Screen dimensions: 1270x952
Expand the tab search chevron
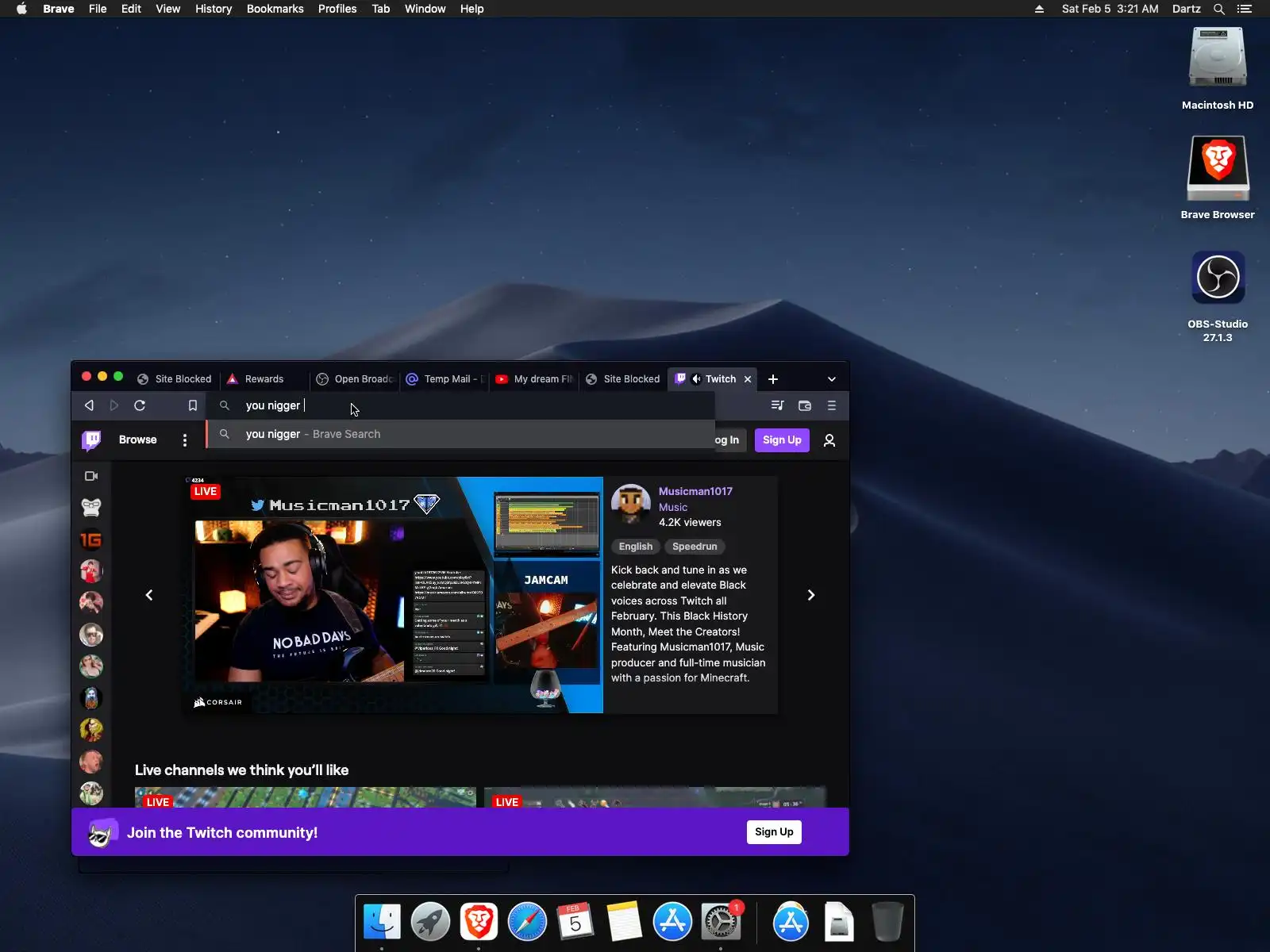[x=832, y=379]
